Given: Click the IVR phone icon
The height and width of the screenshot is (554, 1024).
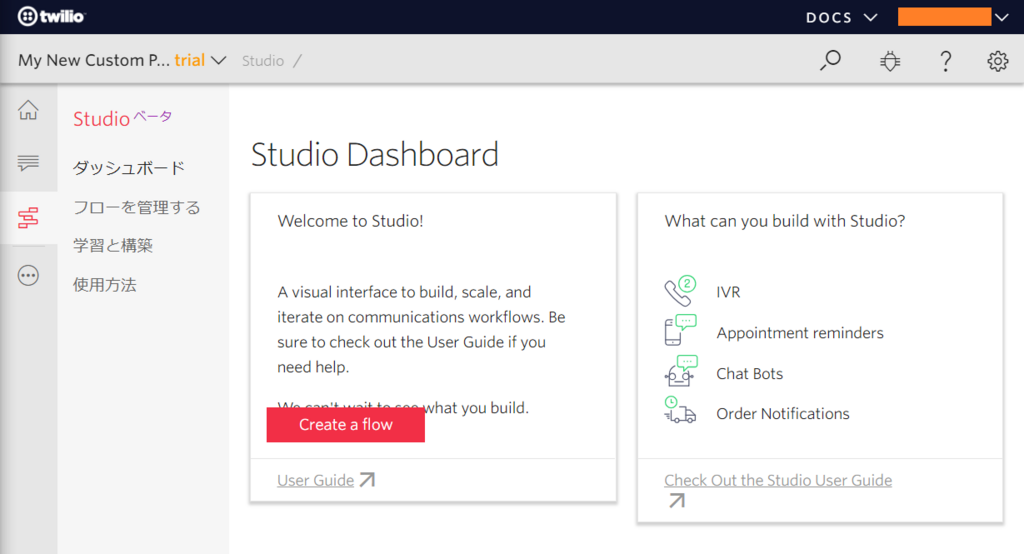Looking at the screenshot, I should pos(680,291).
